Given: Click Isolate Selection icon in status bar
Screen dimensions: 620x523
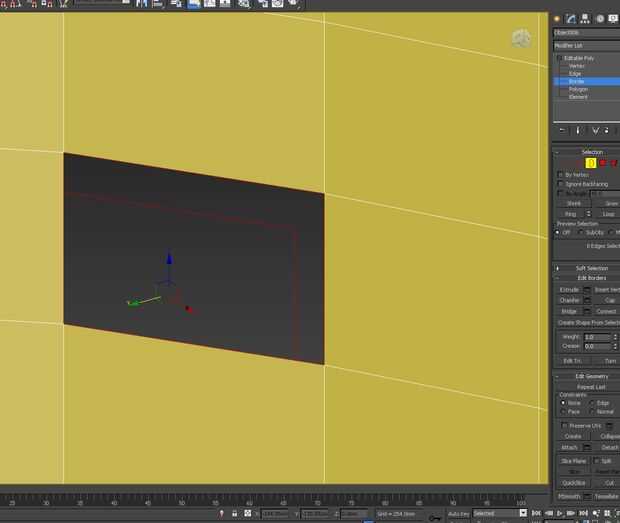Looking at the screenshot, I should point(221,514).
